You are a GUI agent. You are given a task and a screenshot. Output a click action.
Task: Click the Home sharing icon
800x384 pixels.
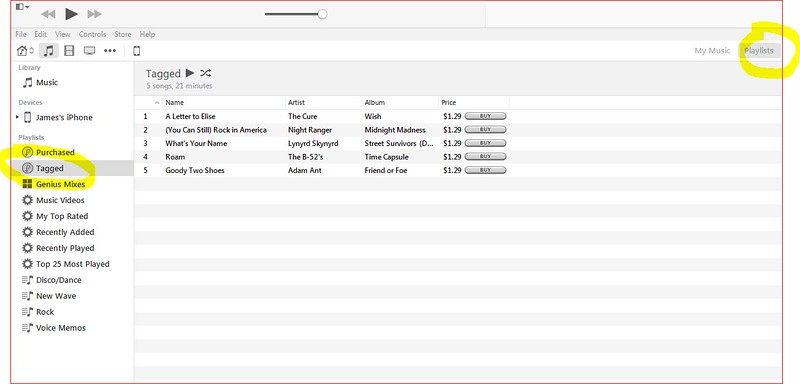pos(25,50)
